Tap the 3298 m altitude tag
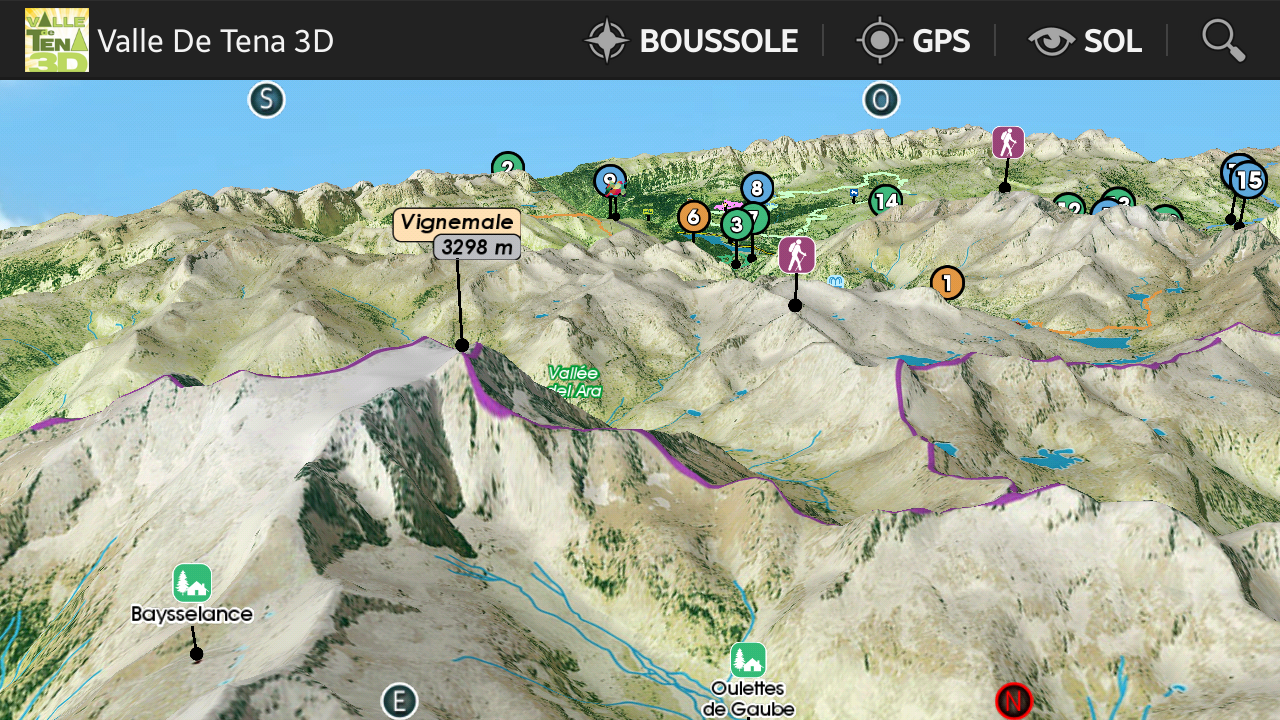The width and height of the screenshot is (1280, 720). point(477,247)
